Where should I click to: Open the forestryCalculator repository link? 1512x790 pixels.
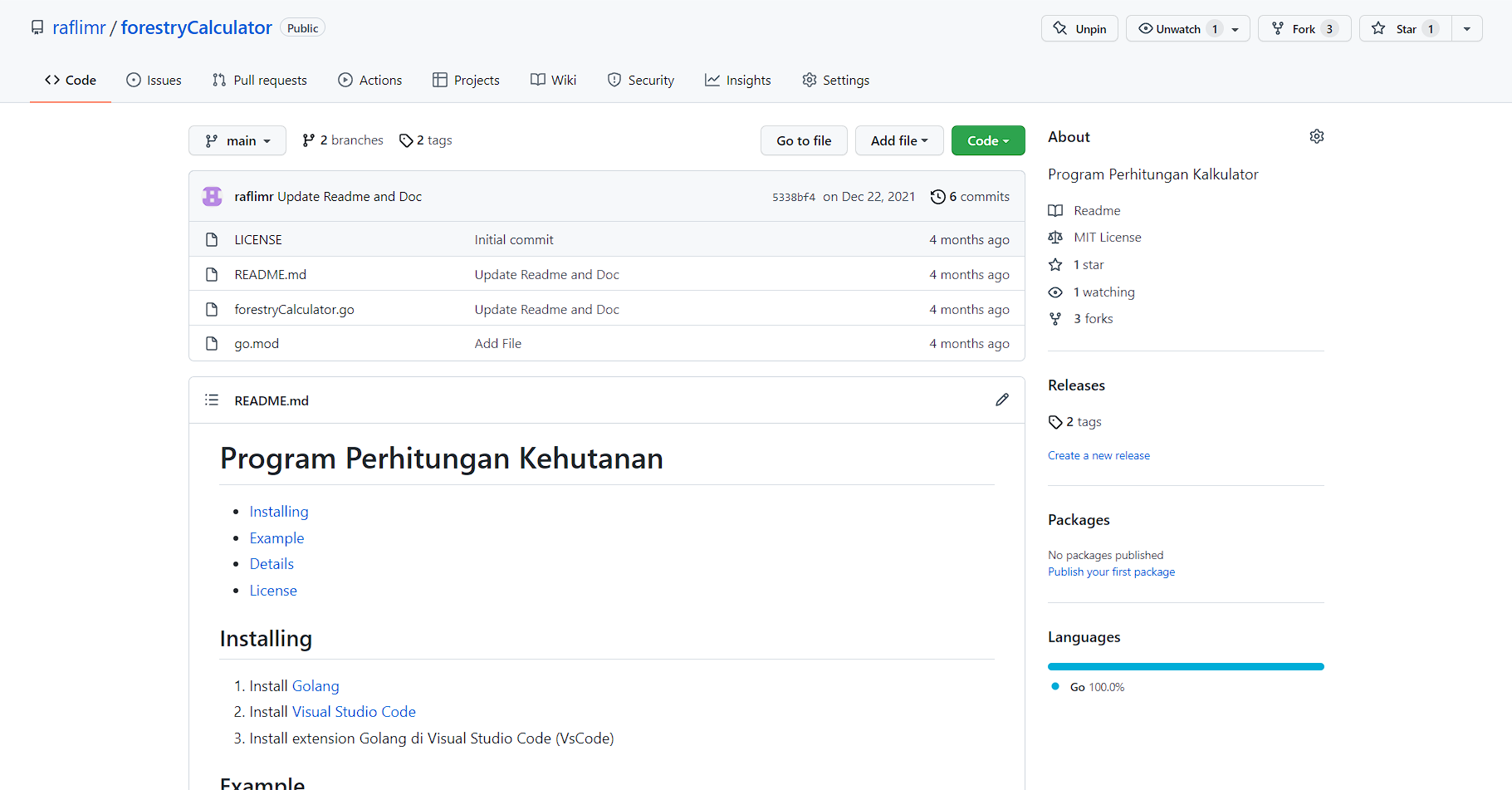[197, 27]
